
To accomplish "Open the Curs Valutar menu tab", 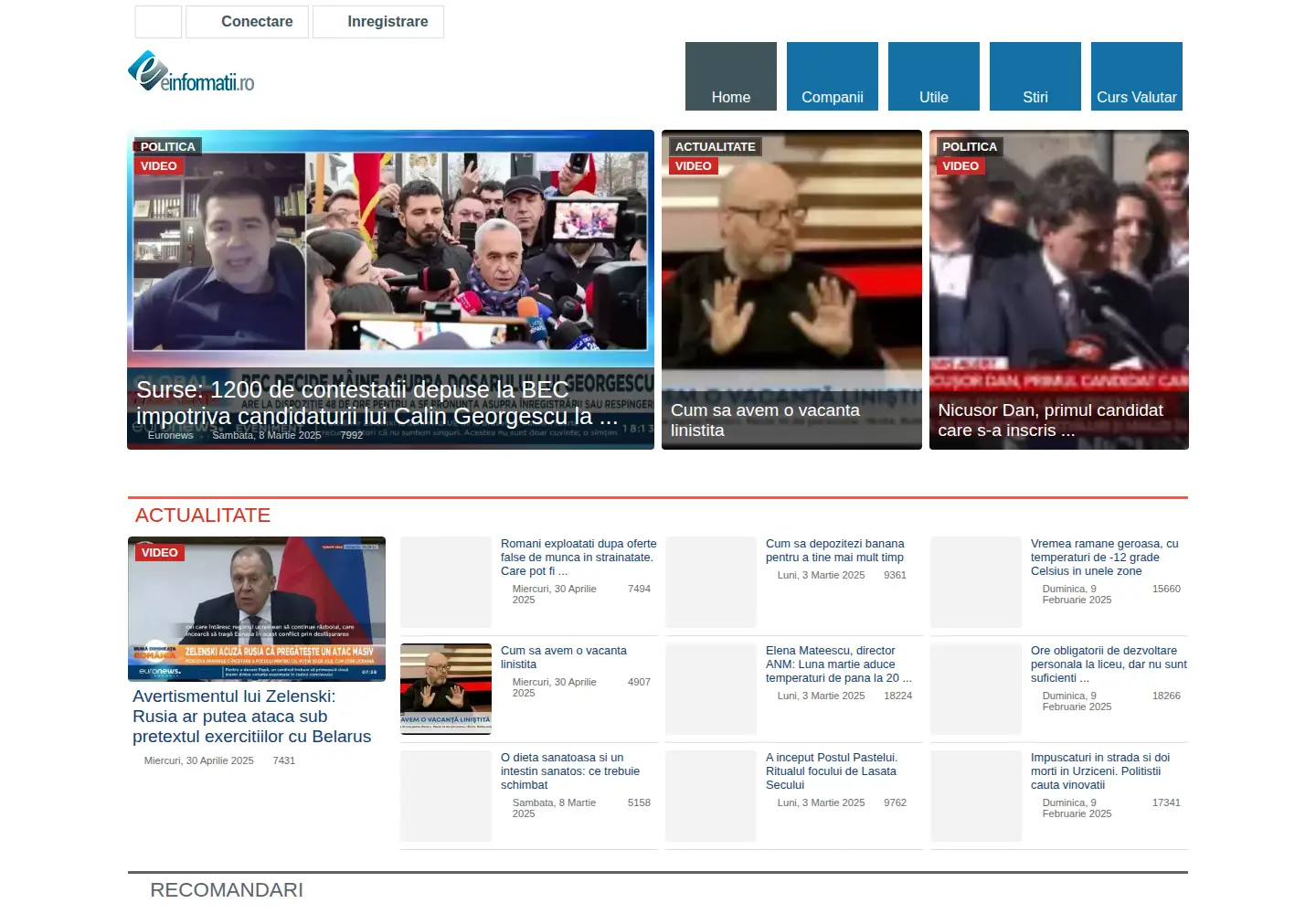I will point(1137,77).
